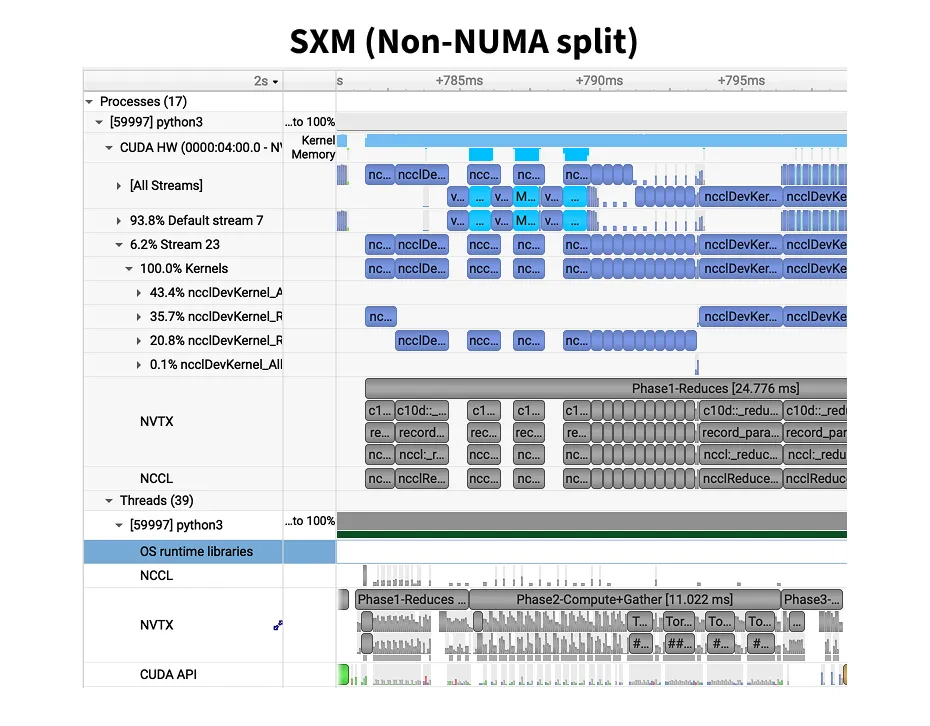This screenshot has height=726, width=930.
Task: Click the blue arrow icon beside the thread NVTX row
Action: [278, 625]
